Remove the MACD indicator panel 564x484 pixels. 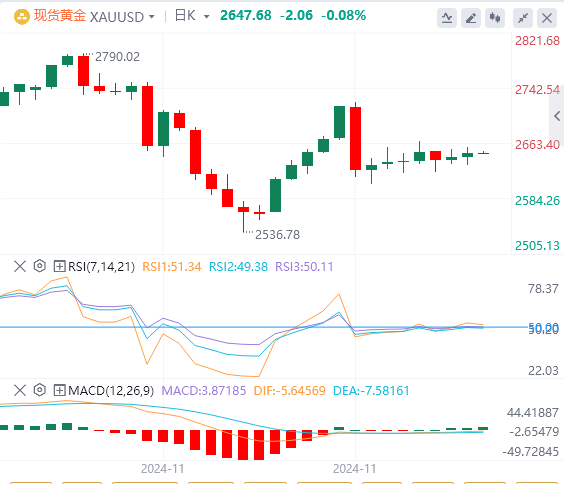(x=20, y=390)
